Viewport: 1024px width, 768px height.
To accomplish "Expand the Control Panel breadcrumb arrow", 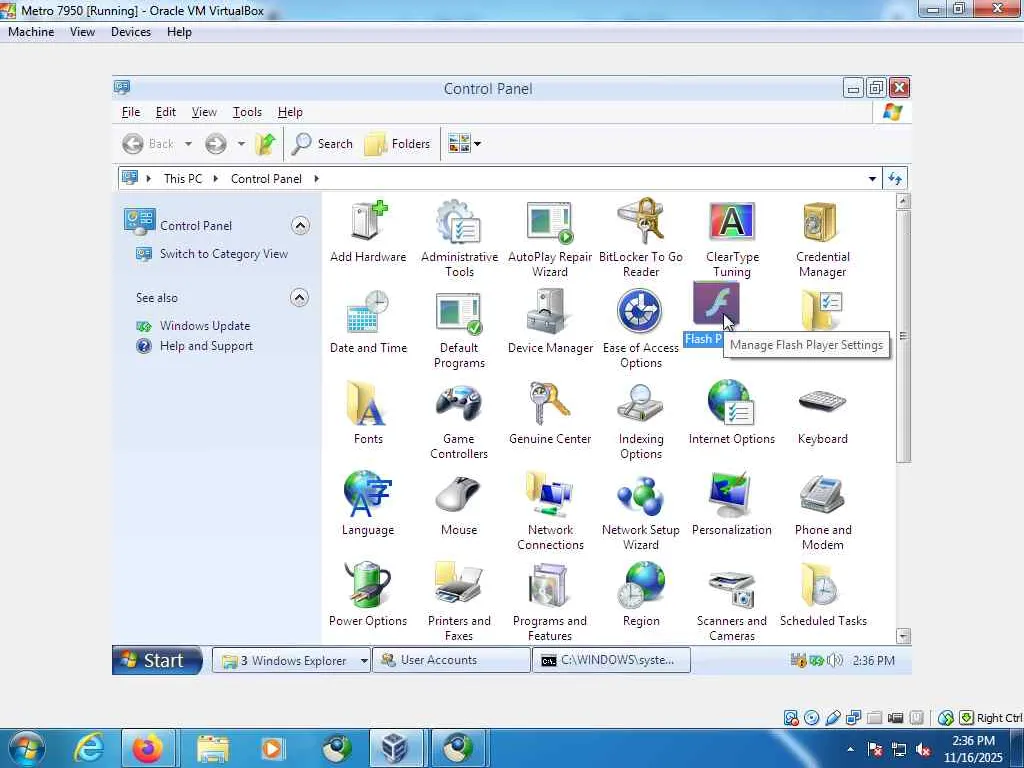I will tap(316, 179).
